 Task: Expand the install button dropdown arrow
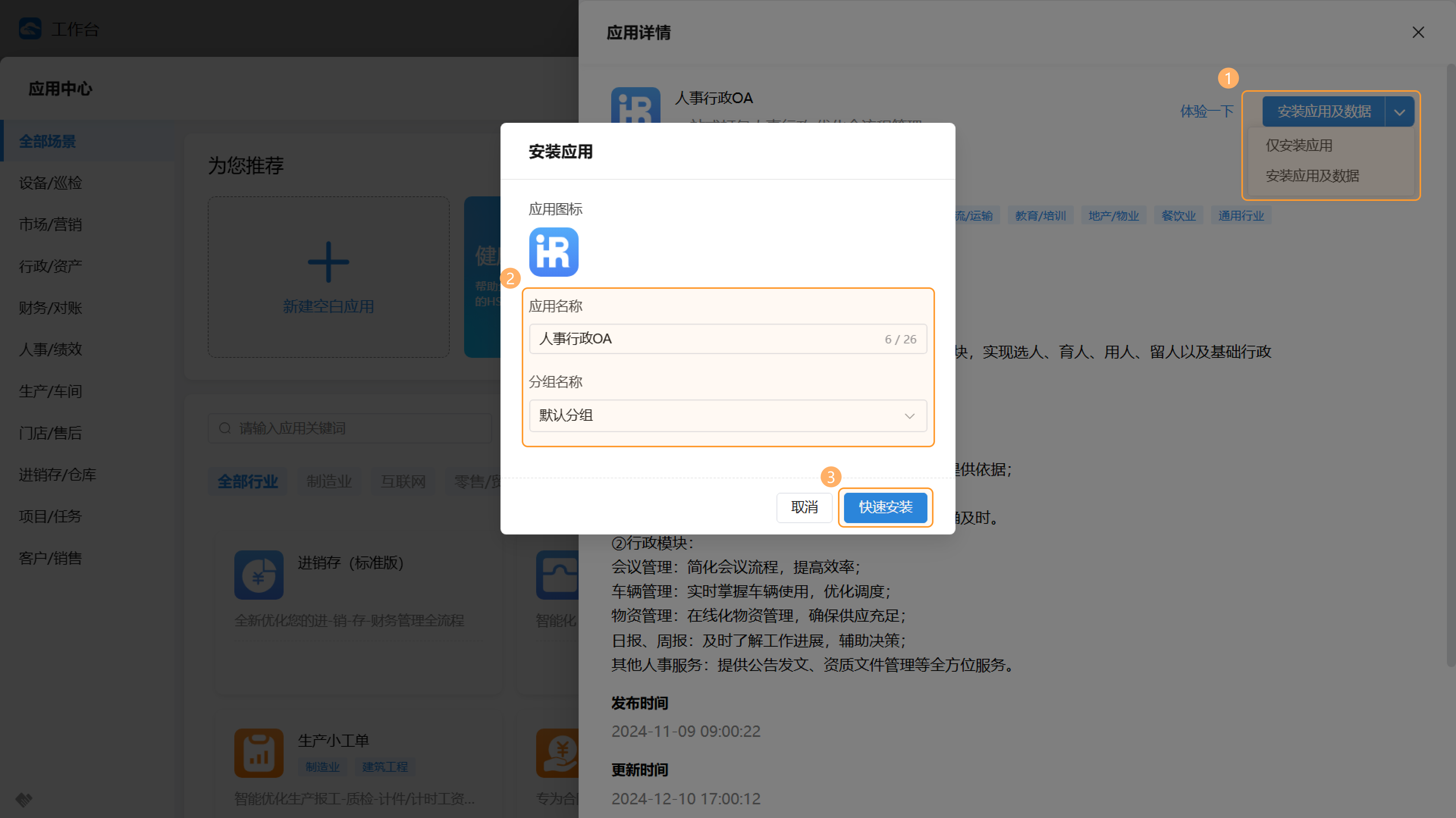(x=1400, y=112)
